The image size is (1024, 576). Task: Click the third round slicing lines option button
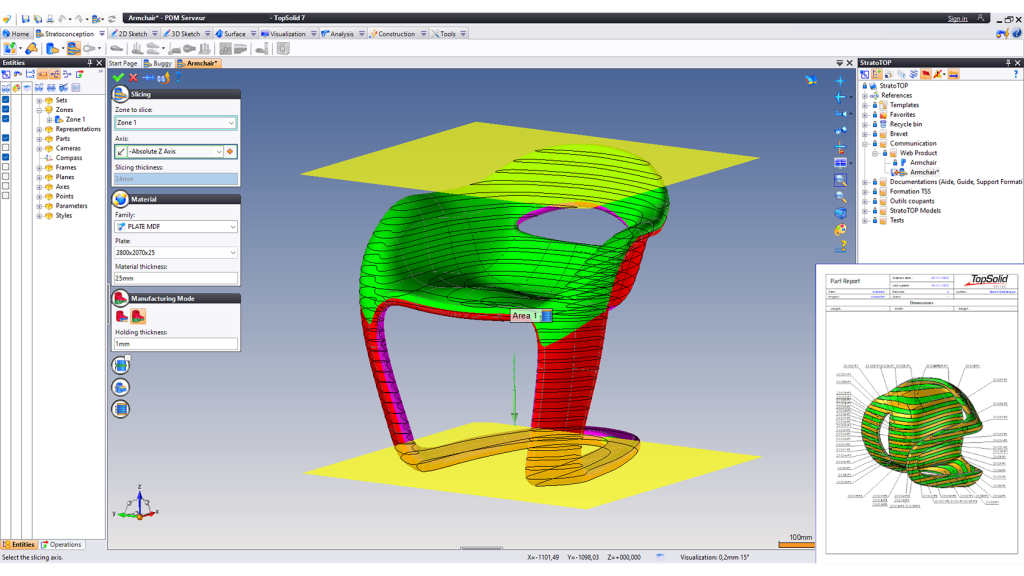[x=121, y=409]
